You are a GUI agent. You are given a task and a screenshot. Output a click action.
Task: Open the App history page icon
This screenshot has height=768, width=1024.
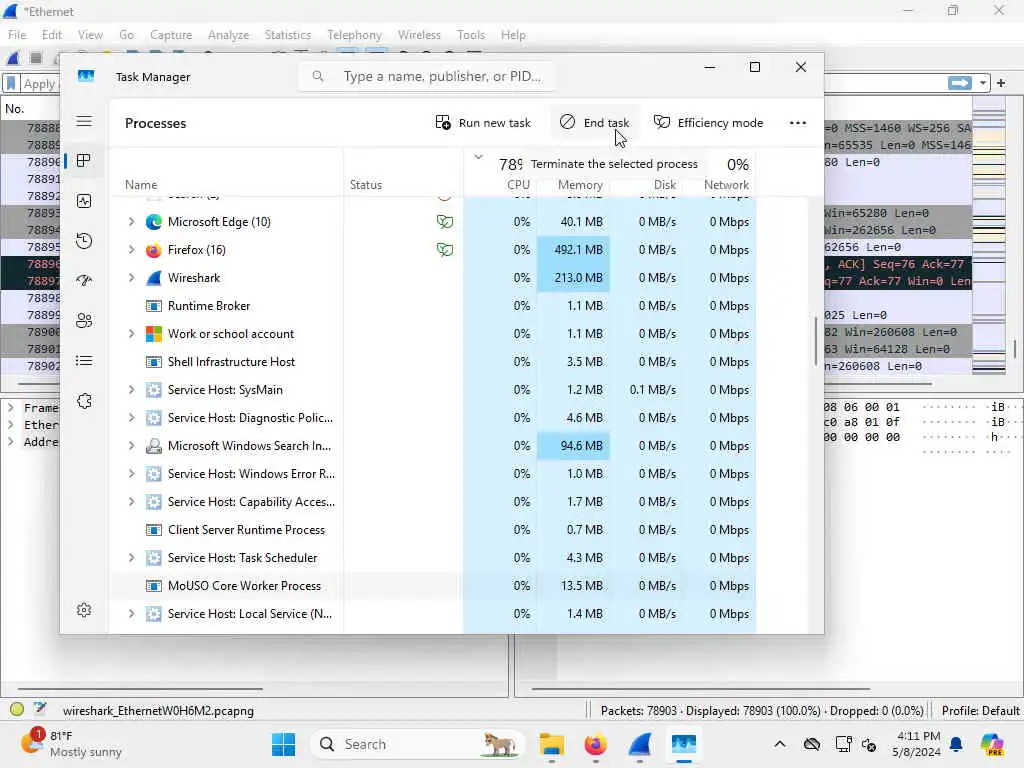pyautogui.click(x=84, y=241)
